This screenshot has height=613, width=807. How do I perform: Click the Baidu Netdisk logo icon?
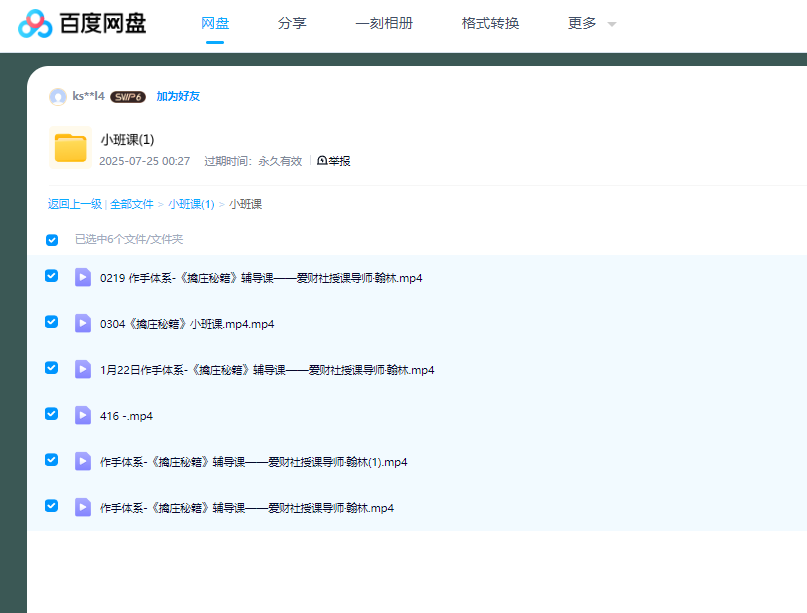tap(35, 23)
